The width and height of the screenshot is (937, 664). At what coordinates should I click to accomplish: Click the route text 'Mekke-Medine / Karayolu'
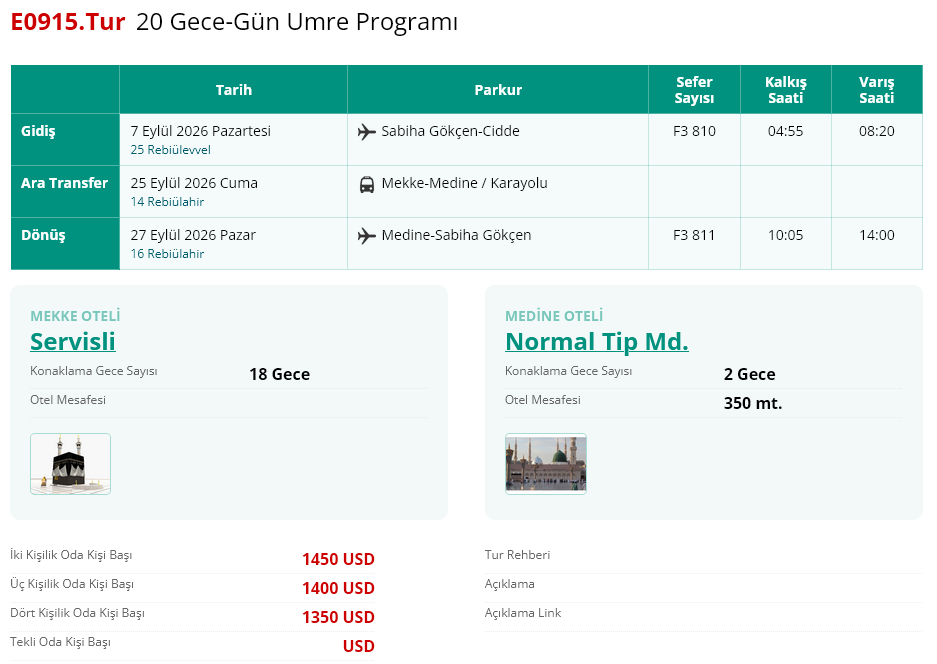[464, 183]
